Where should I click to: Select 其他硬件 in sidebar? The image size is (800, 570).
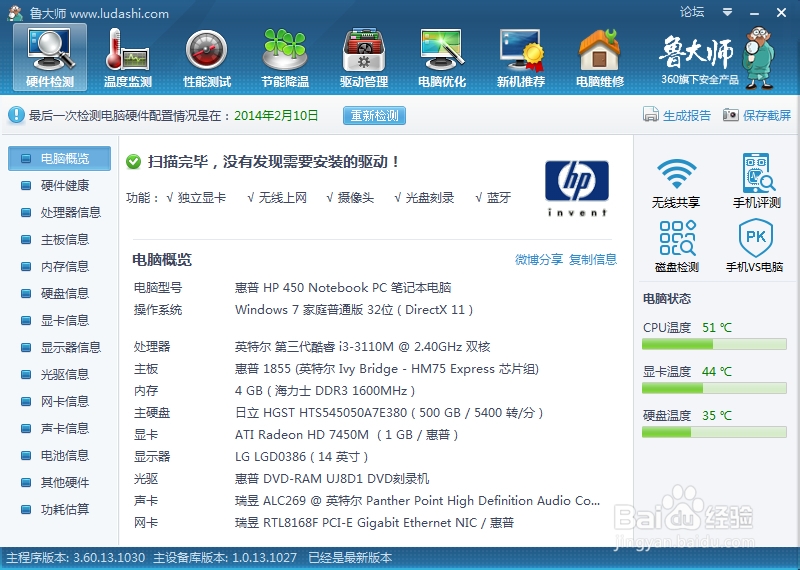(59, 482)
